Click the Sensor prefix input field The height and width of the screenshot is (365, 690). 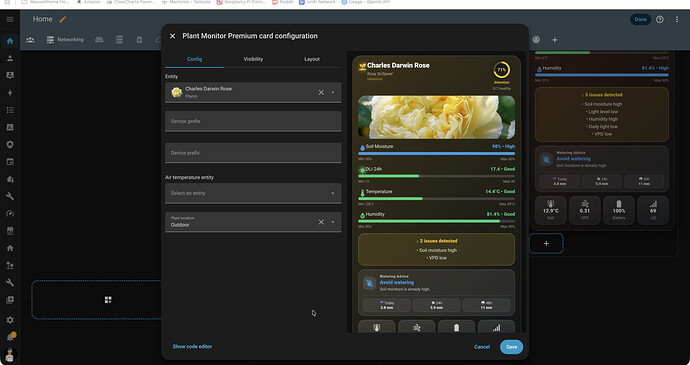[x=253, y=121]
